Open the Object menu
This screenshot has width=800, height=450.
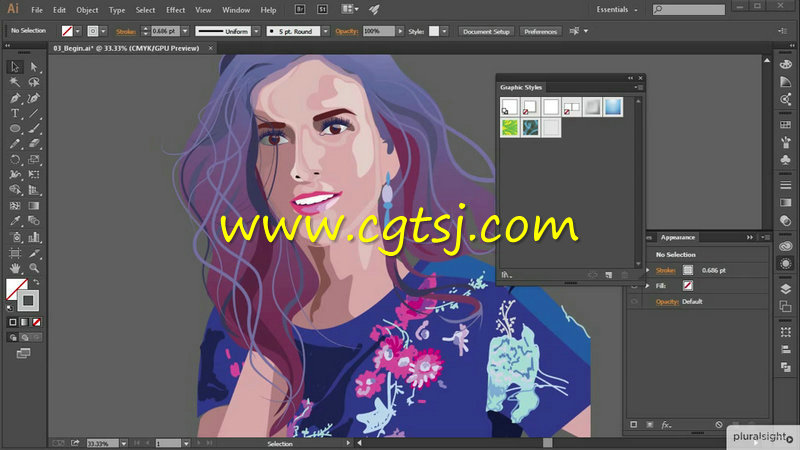click(87, 10)
